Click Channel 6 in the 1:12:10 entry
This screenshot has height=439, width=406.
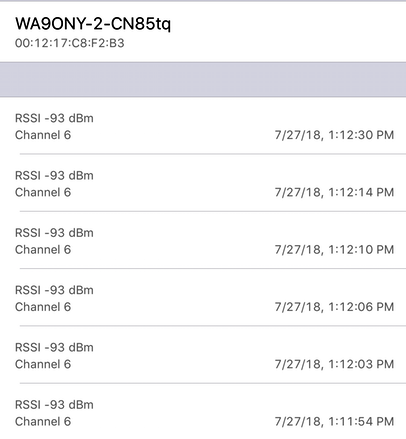point(43,250)
